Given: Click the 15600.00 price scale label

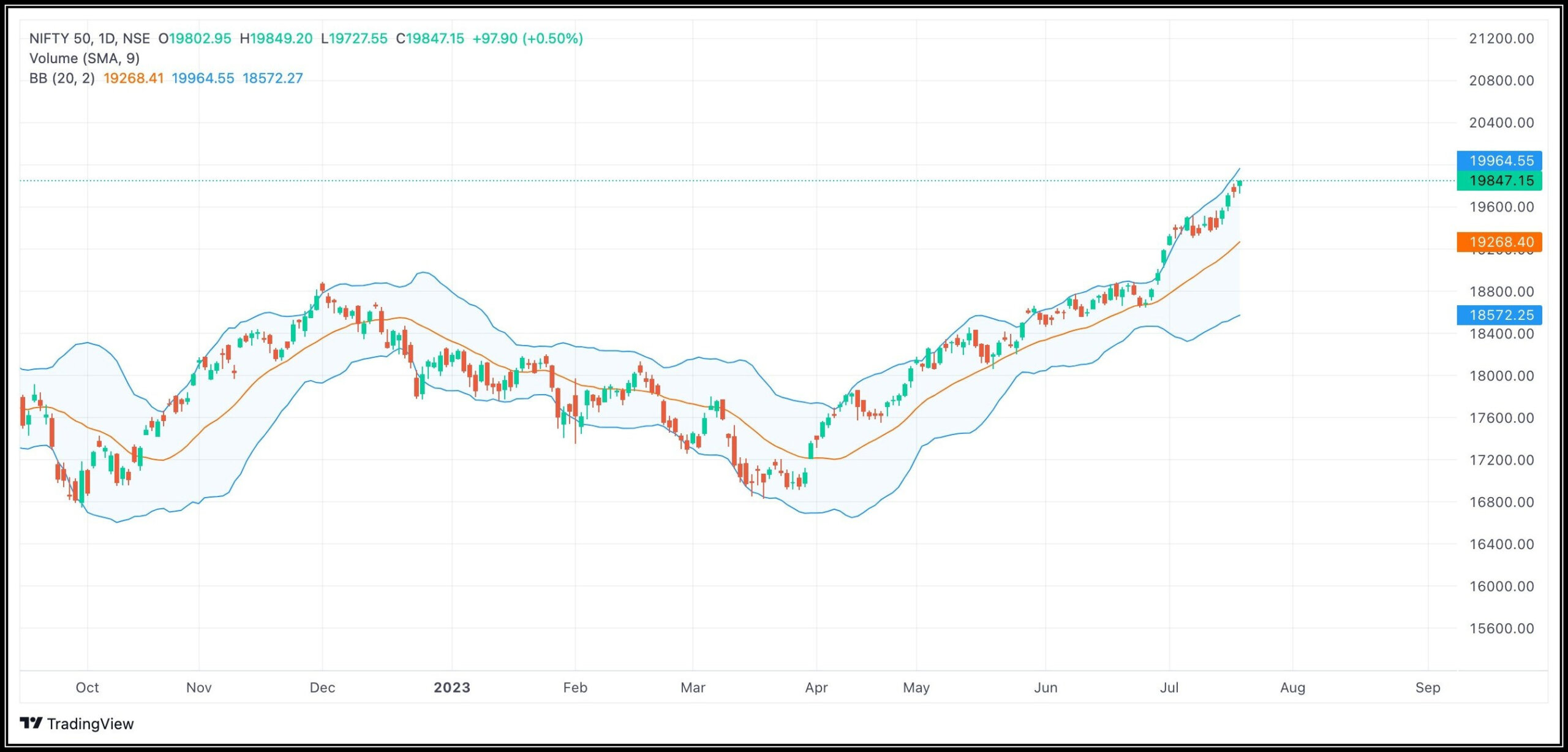Looking at the screenshot, I should point(1501,629).
